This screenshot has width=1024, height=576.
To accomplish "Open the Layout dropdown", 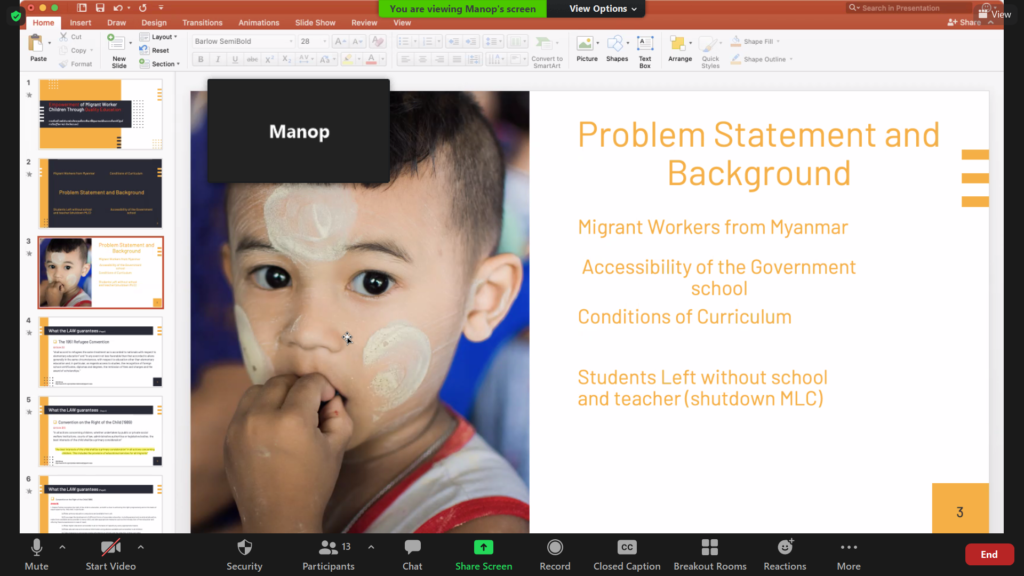I will pos(158,37).
